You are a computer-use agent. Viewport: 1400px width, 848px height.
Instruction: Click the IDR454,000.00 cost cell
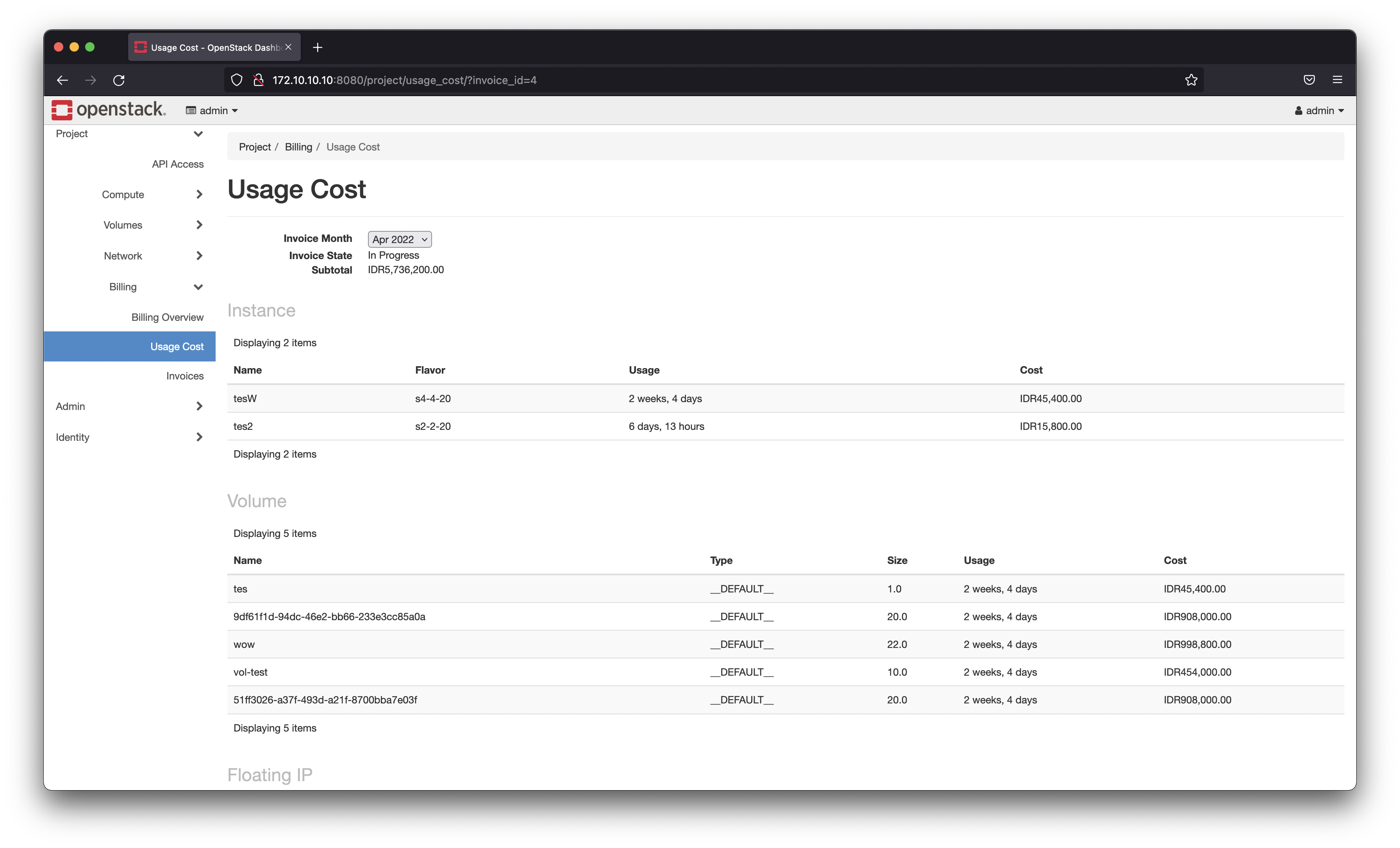click(x=1197, y=672)
